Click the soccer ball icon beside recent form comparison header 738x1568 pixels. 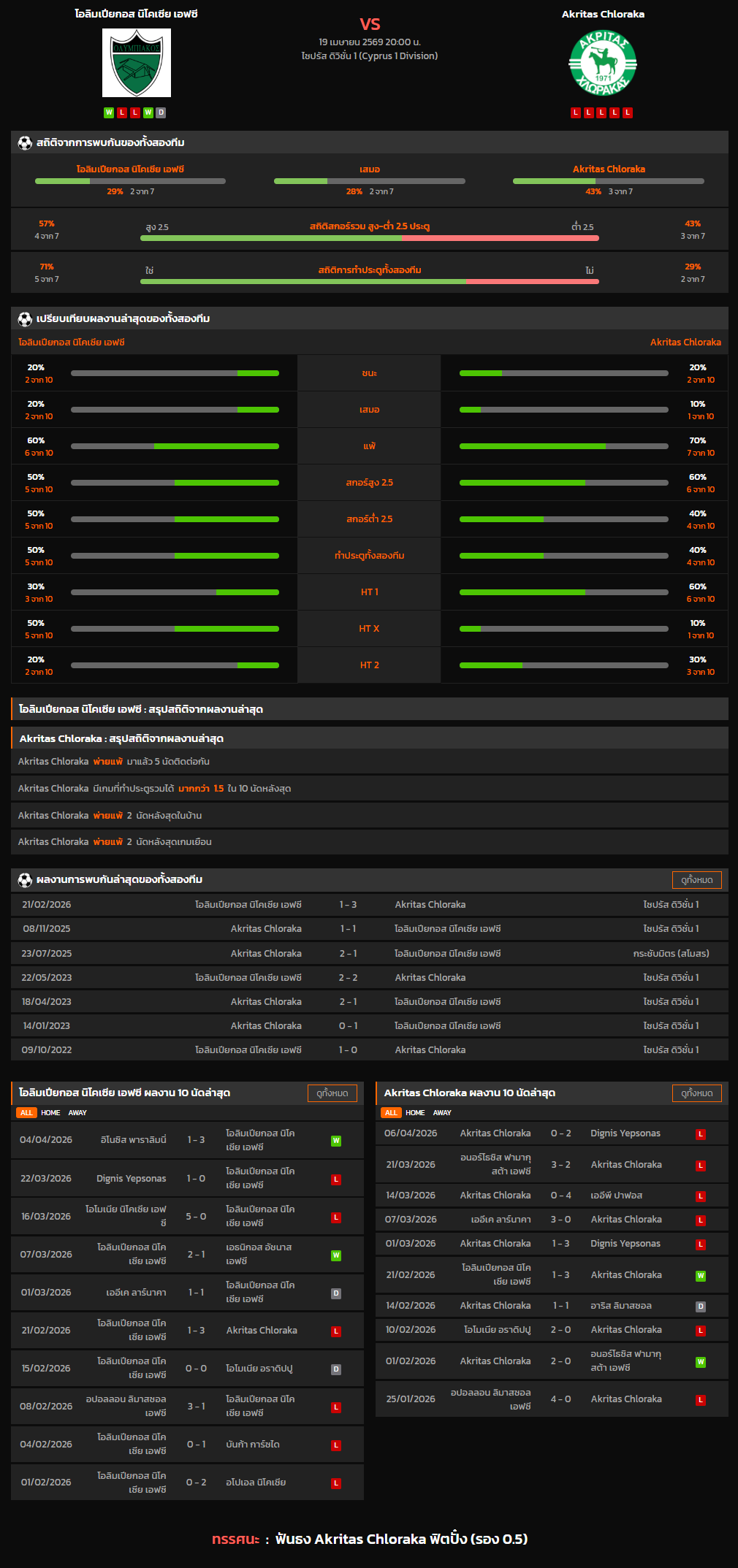point(25,318)
